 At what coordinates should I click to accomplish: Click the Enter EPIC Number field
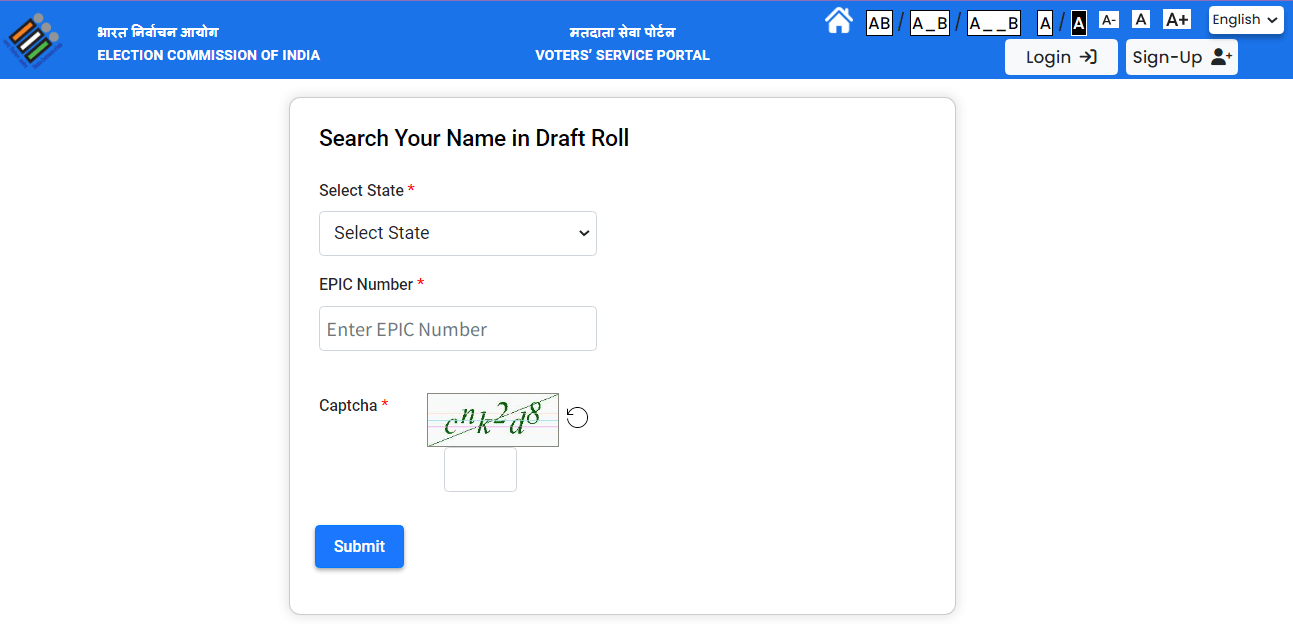click(457, 328)
